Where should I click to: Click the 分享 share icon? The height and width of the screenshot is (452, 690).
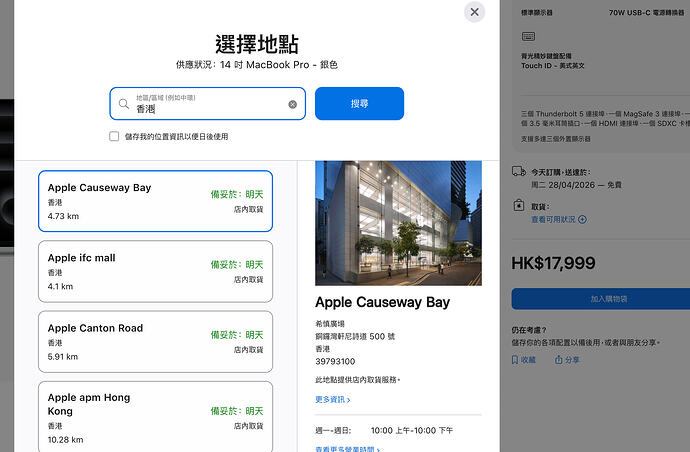tap(558, 360)
